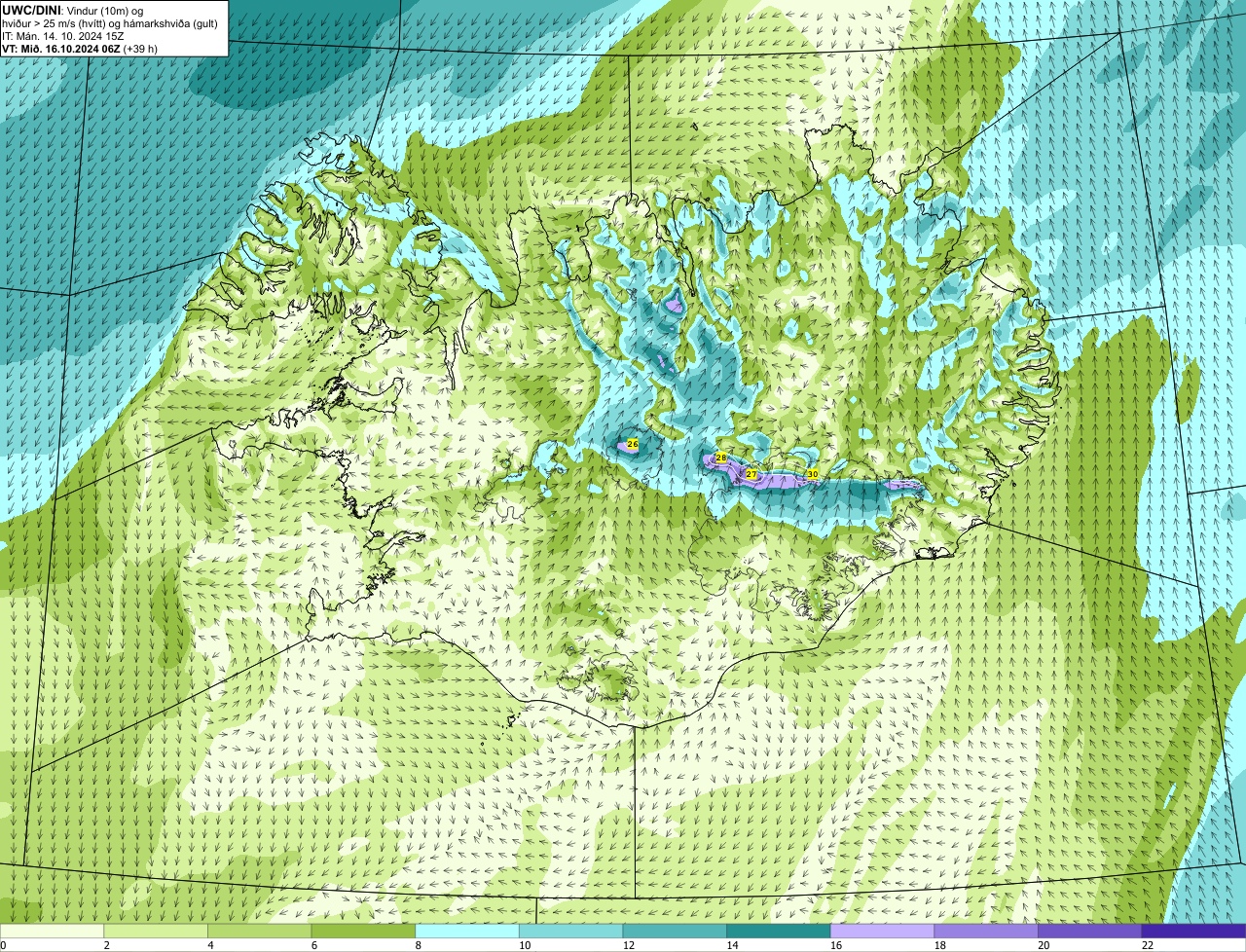1246x952 pixels.
Task: Click the scale label '2'
Action: pos(106,945)
